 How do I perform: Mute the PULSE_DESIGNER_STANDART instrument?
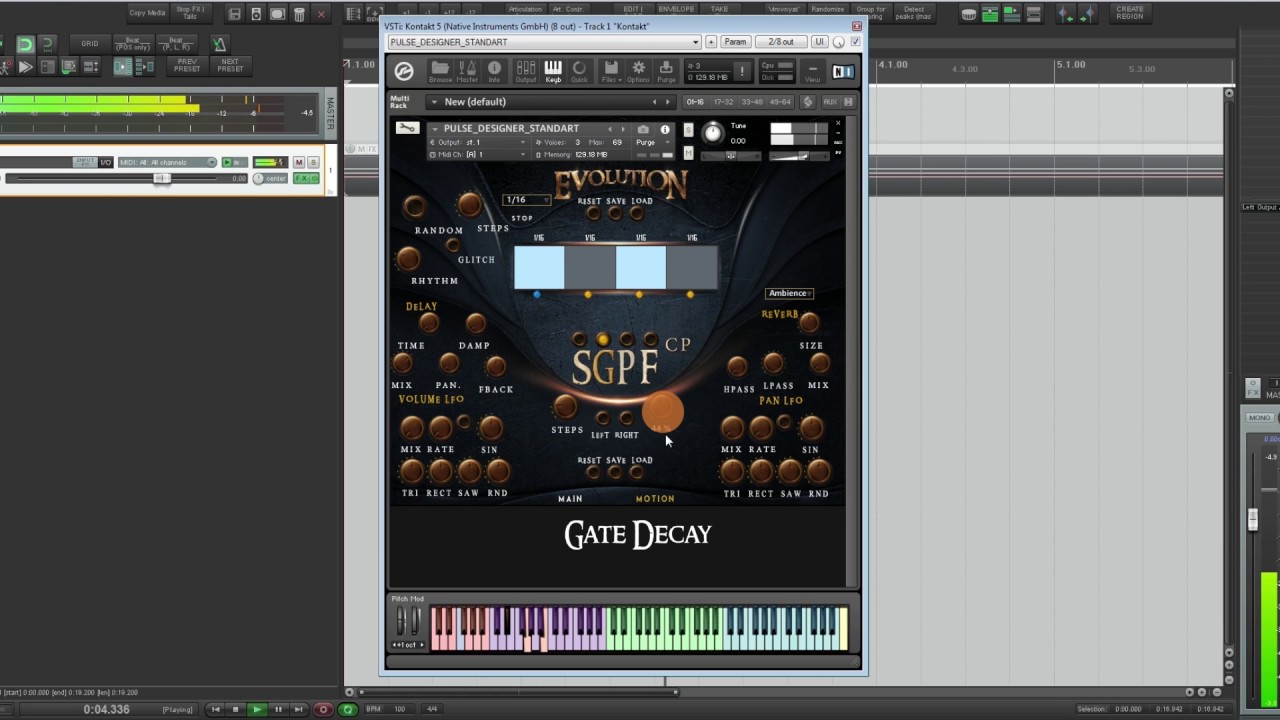(688, 152)
